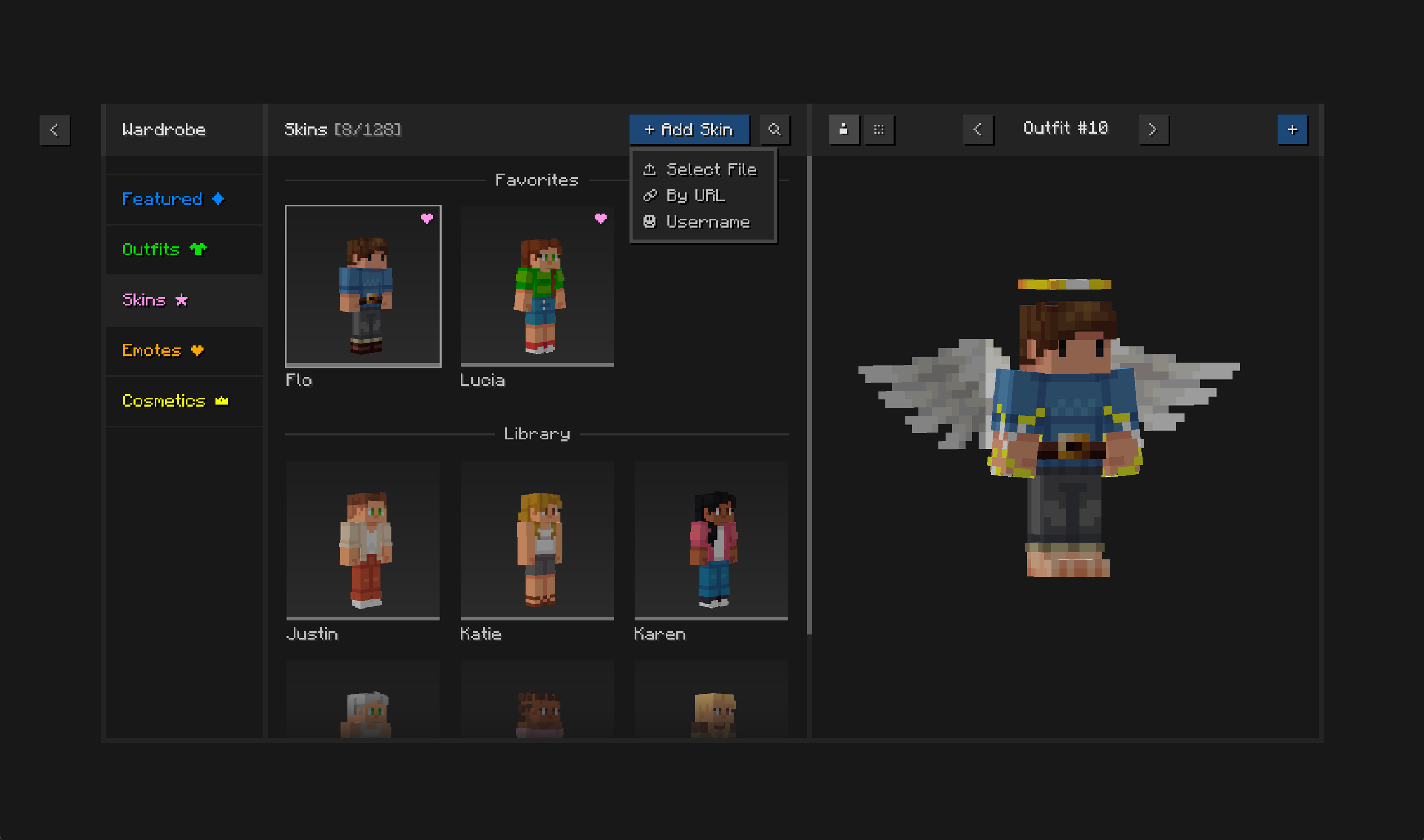Viewport: 1424px width, 840px height.
Task: Click the diamond icon next to Featured
Action: click(219, 199)
